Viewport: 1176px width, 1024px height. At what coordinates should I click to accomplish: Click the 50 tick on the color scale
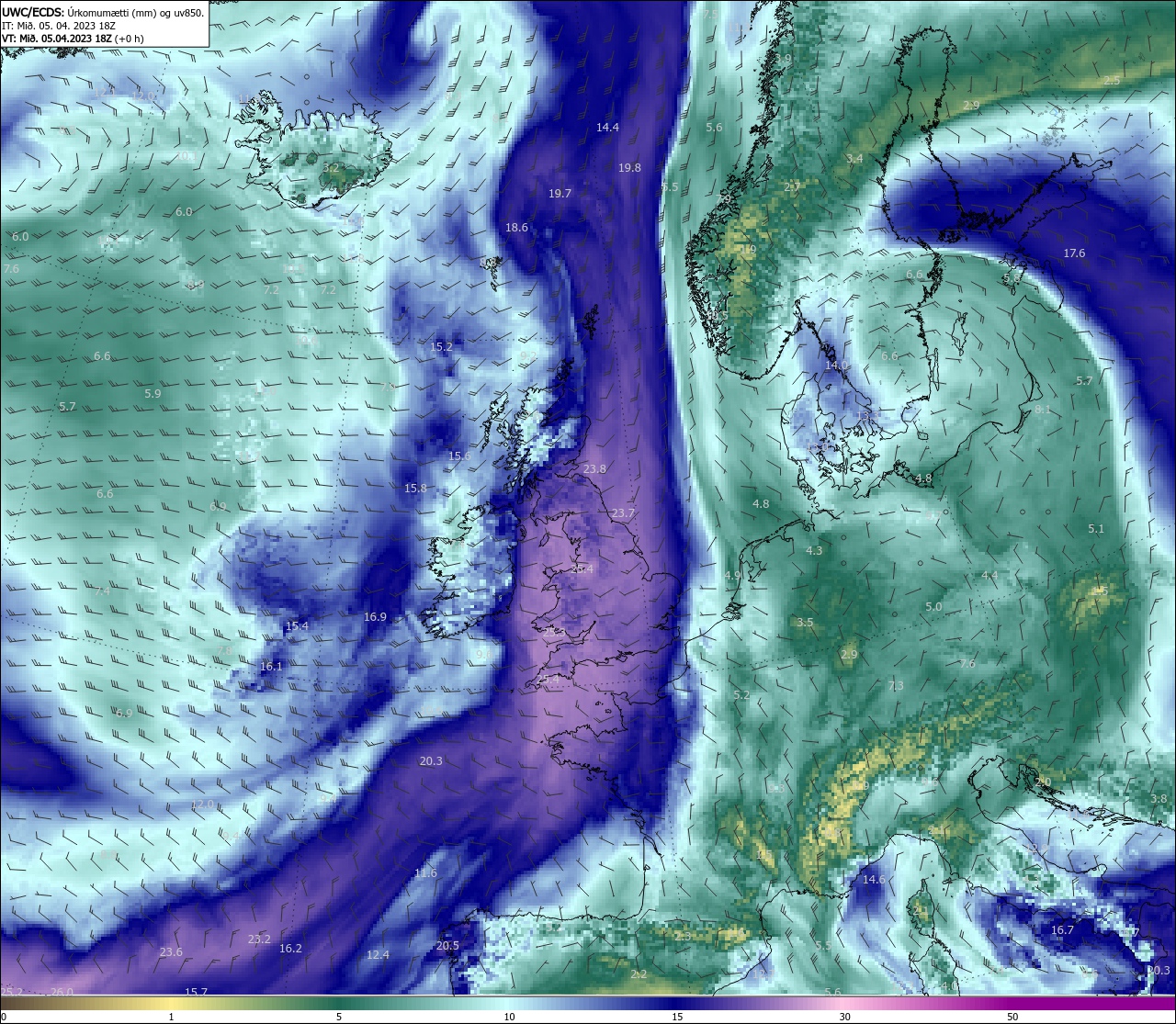pyautogui.click(x=1012, y=1017)
